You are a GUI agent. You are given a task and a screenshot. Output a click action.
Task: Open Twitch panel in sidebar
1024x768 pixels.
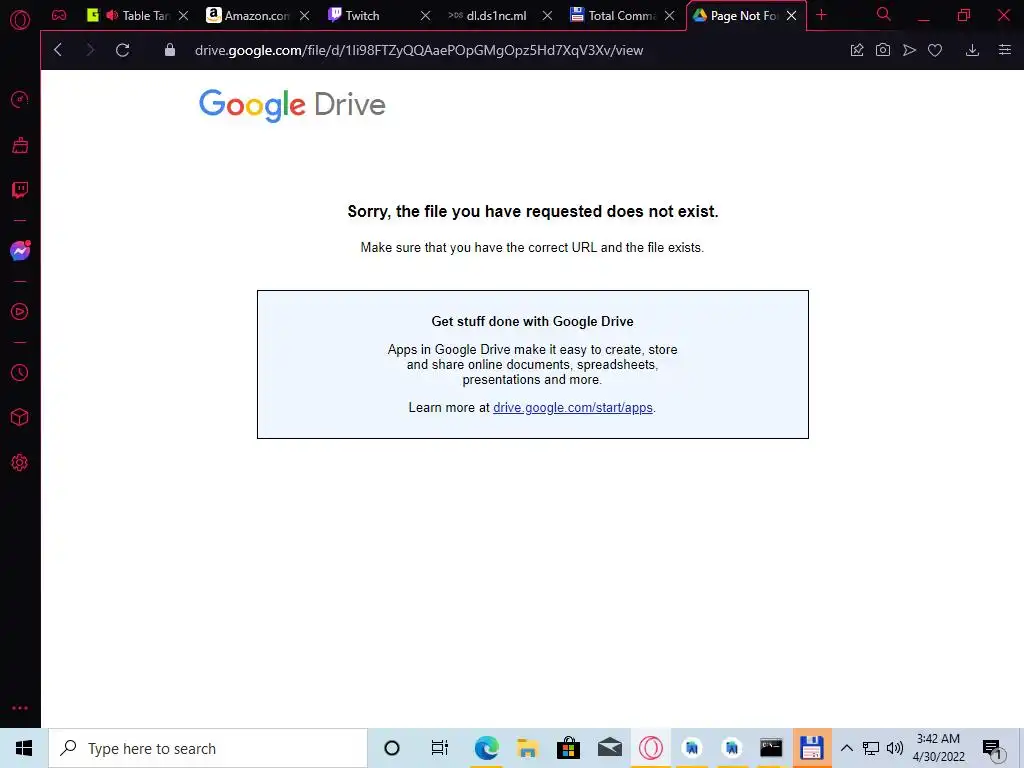[20, 190]
